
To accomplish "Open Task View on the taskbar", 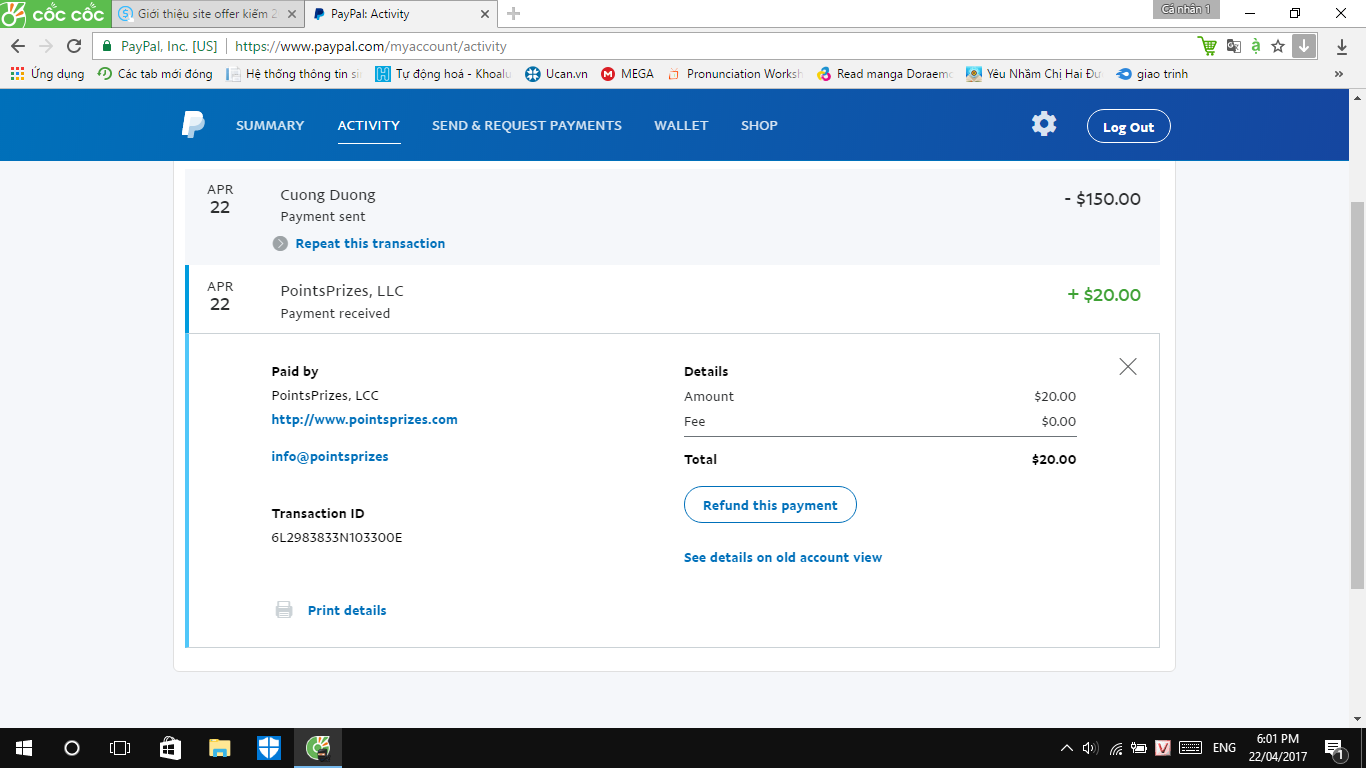I will pyautogui.click(x=120, y=748).
